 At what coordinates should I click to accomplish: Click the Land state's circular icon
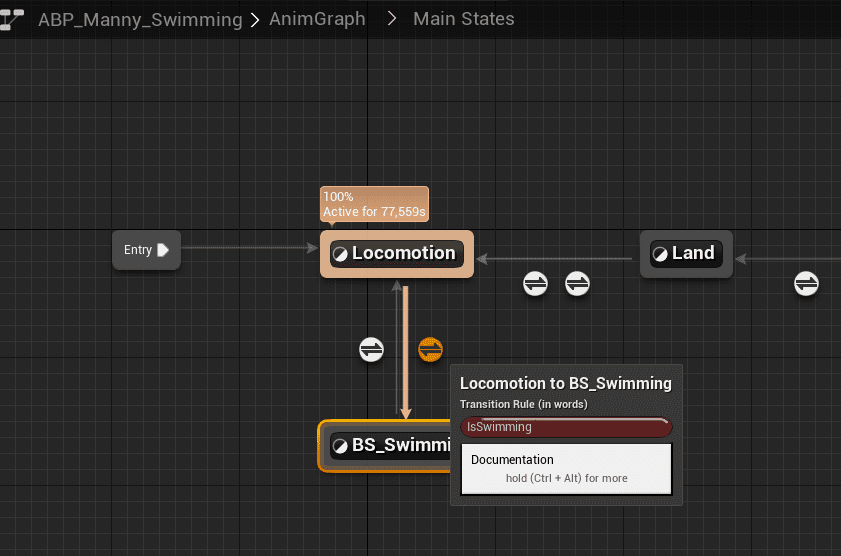point(660,254)
